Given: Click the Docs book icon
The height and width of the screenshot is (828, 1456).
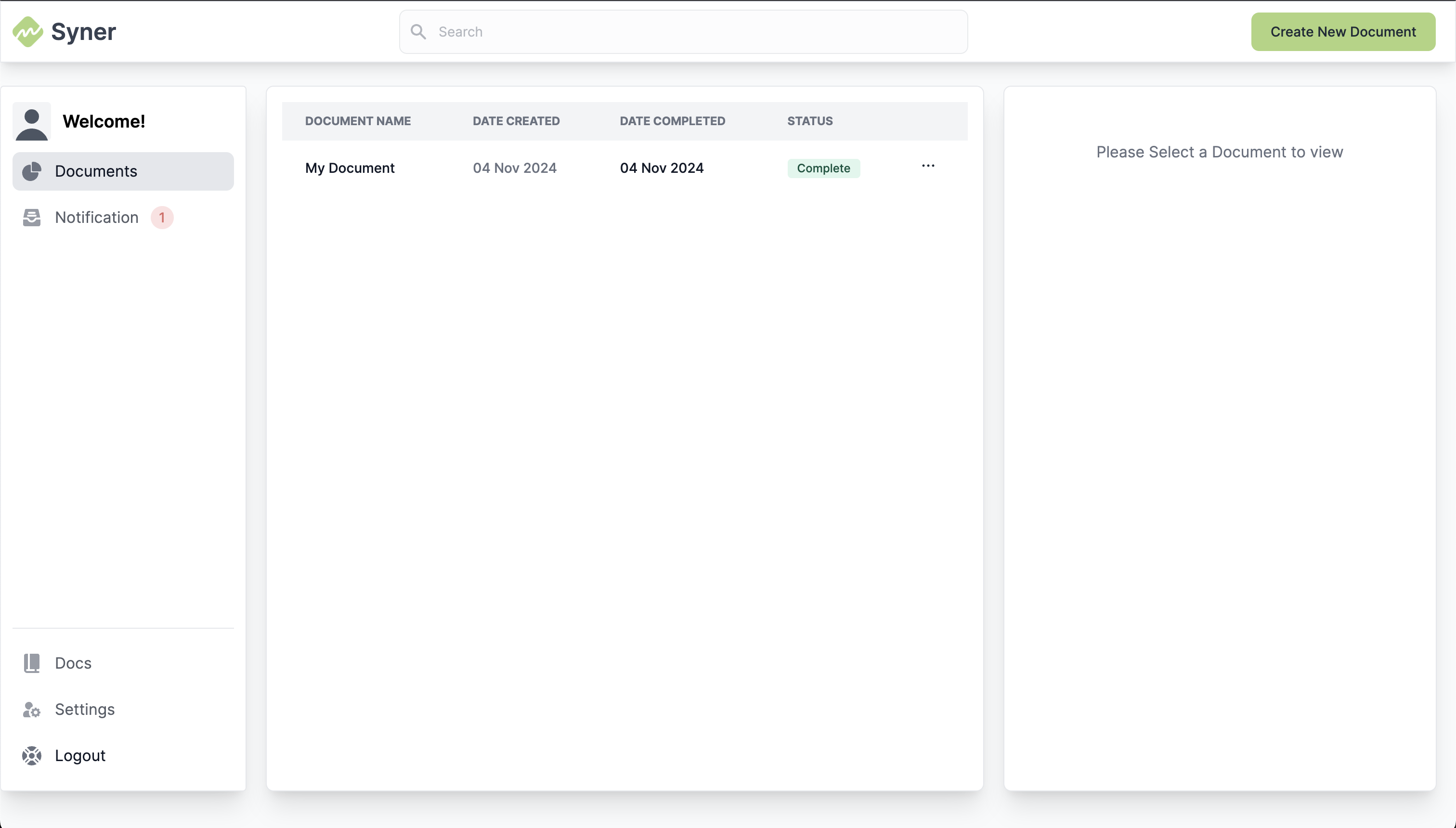Looking at the screenshot, I should coord(32,663).
